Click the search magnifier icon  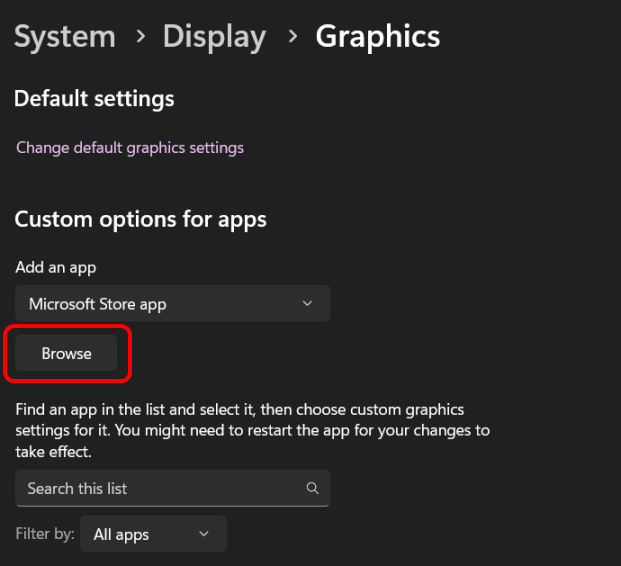313,488
